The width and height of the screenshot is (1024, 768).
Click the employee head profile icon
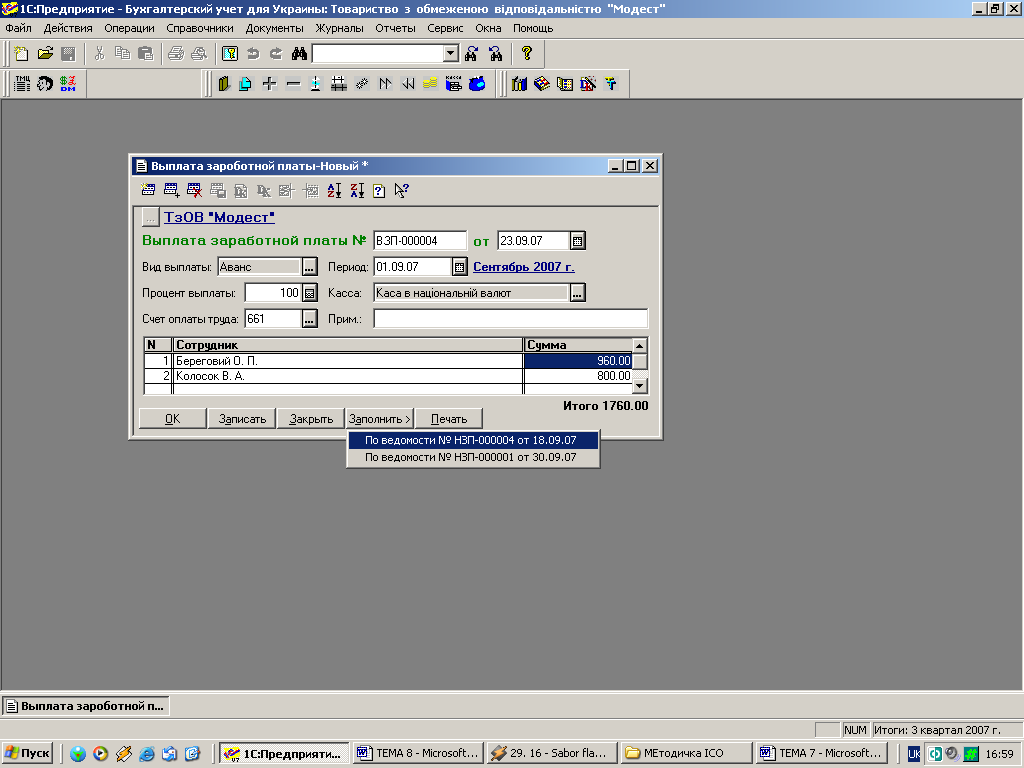click(x=44, y=84)
